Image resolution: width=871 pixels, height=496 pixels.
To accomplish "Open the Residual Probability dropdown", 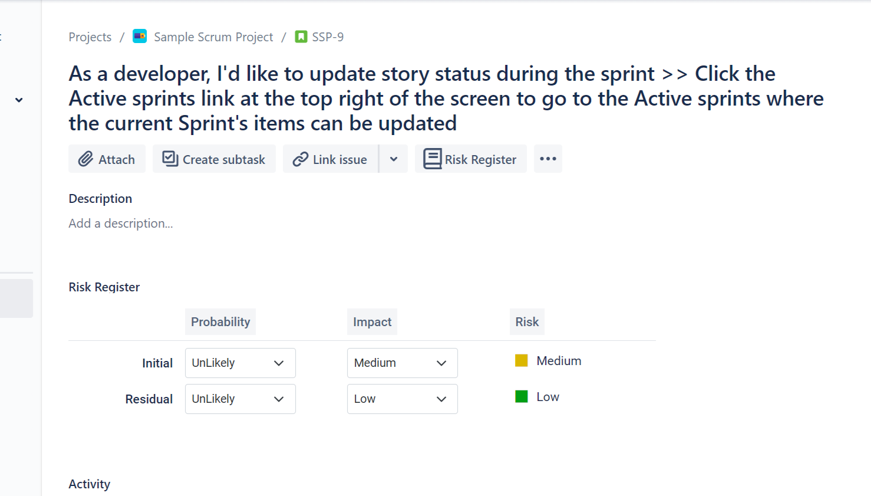I will 240,399.
